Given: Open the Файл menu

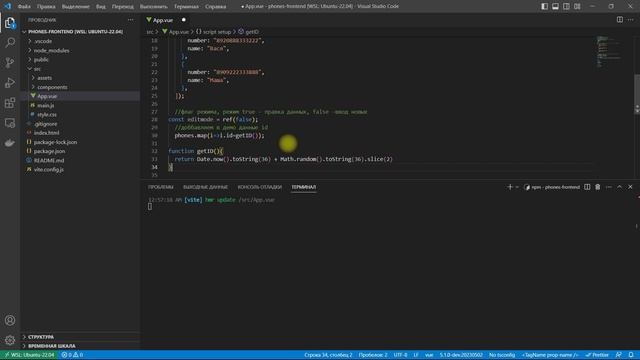Looking at the screenshot, I should (24, 7).
